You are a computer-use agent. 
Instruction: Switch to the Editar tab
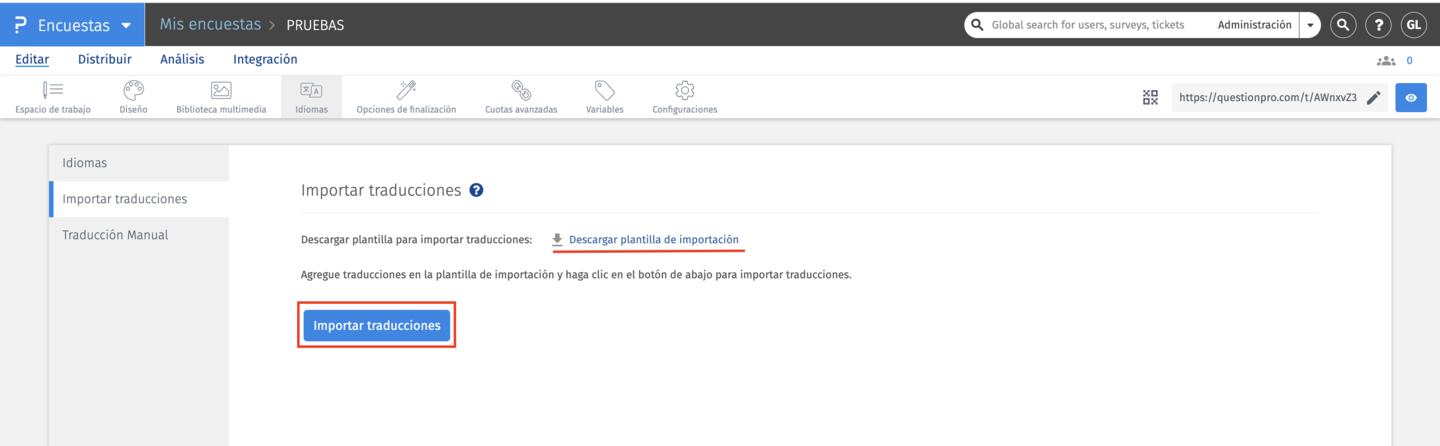click(x=32, y=60)
